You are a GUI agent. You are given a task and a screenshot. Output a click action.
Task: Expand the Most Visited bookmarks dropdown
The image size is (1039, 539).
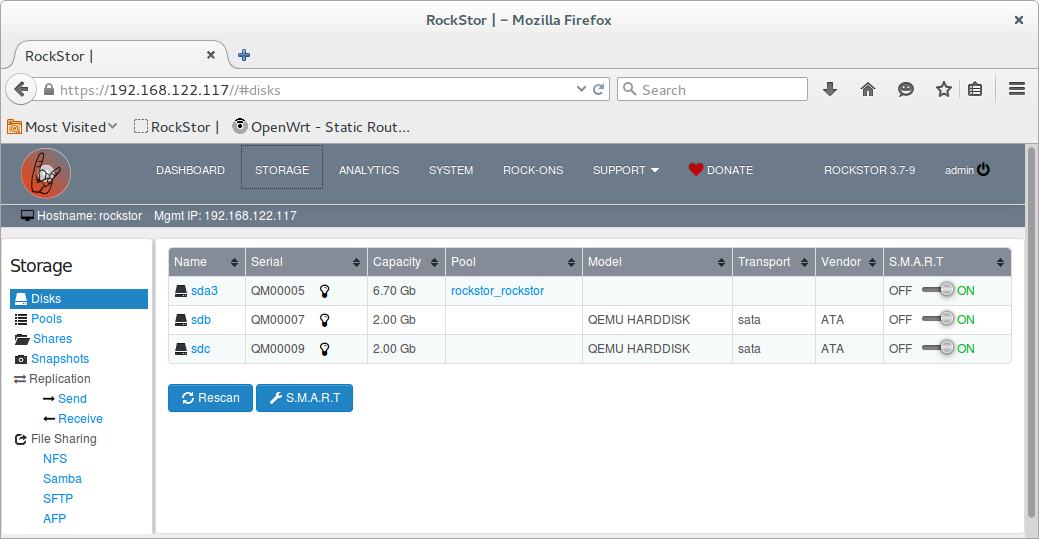click(x=113, y=126)
